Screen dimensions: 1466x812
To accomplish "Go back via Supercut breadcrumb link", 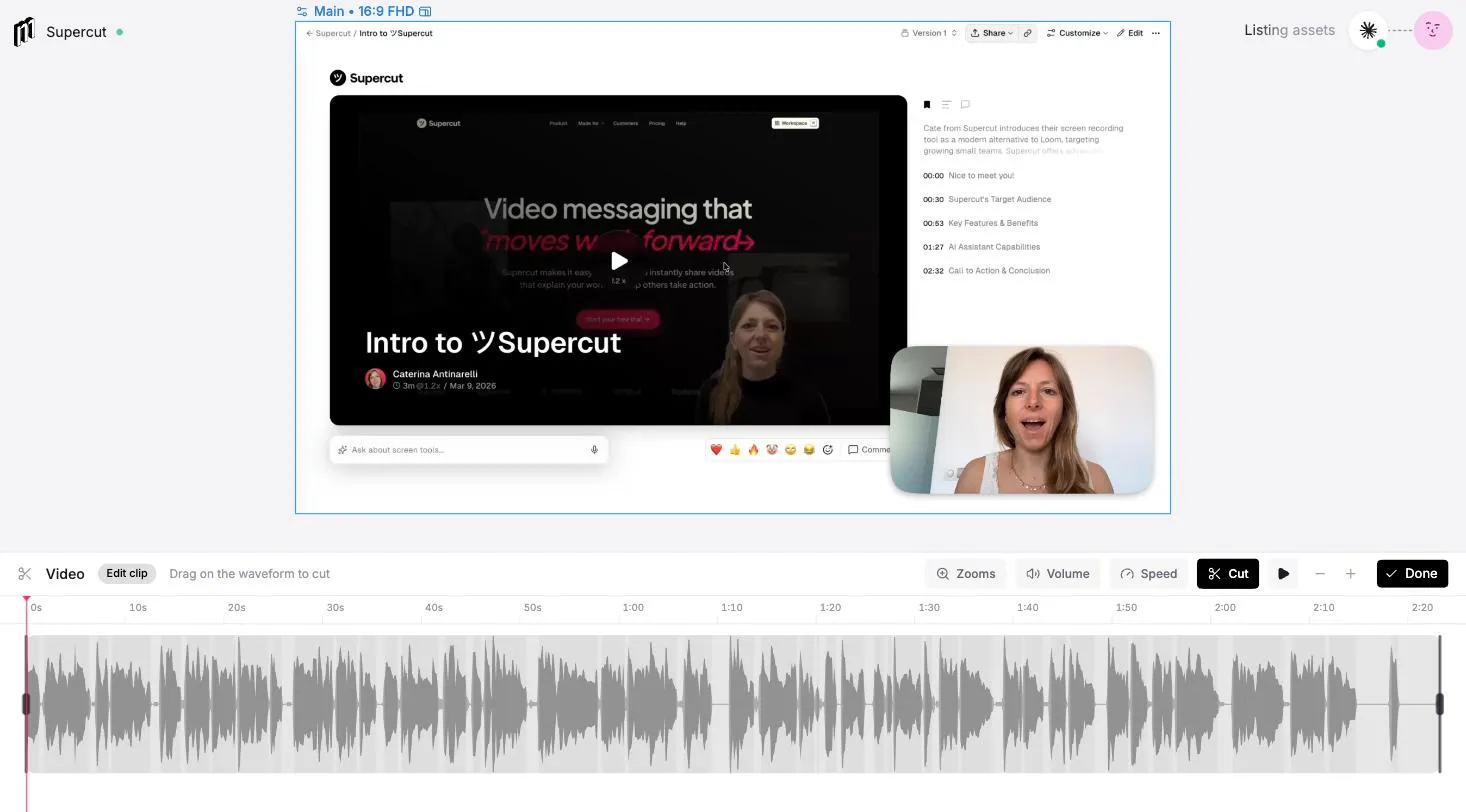I will (329, 33).
